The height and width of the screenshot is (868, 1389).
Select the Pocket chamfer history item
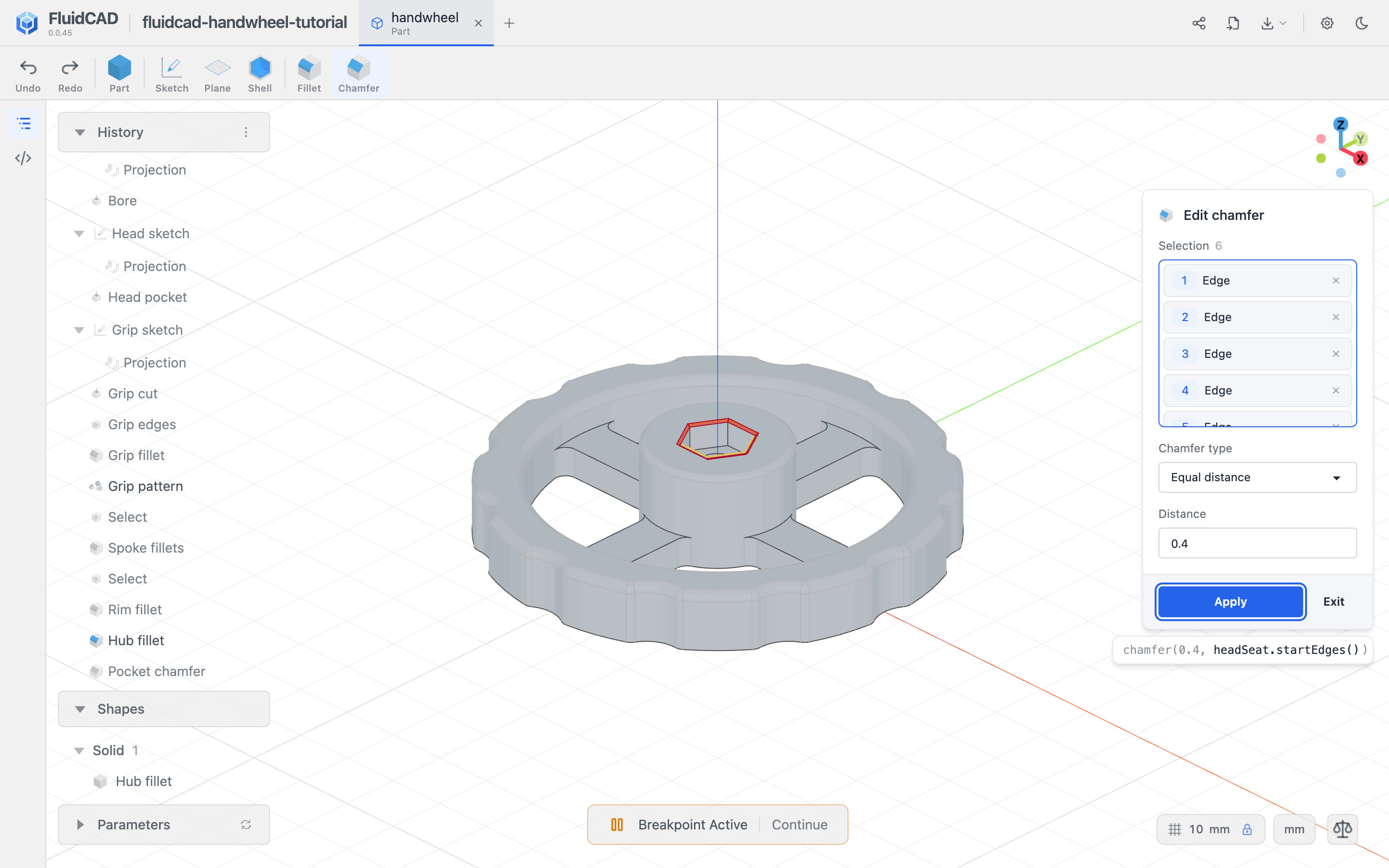point(156,671)
